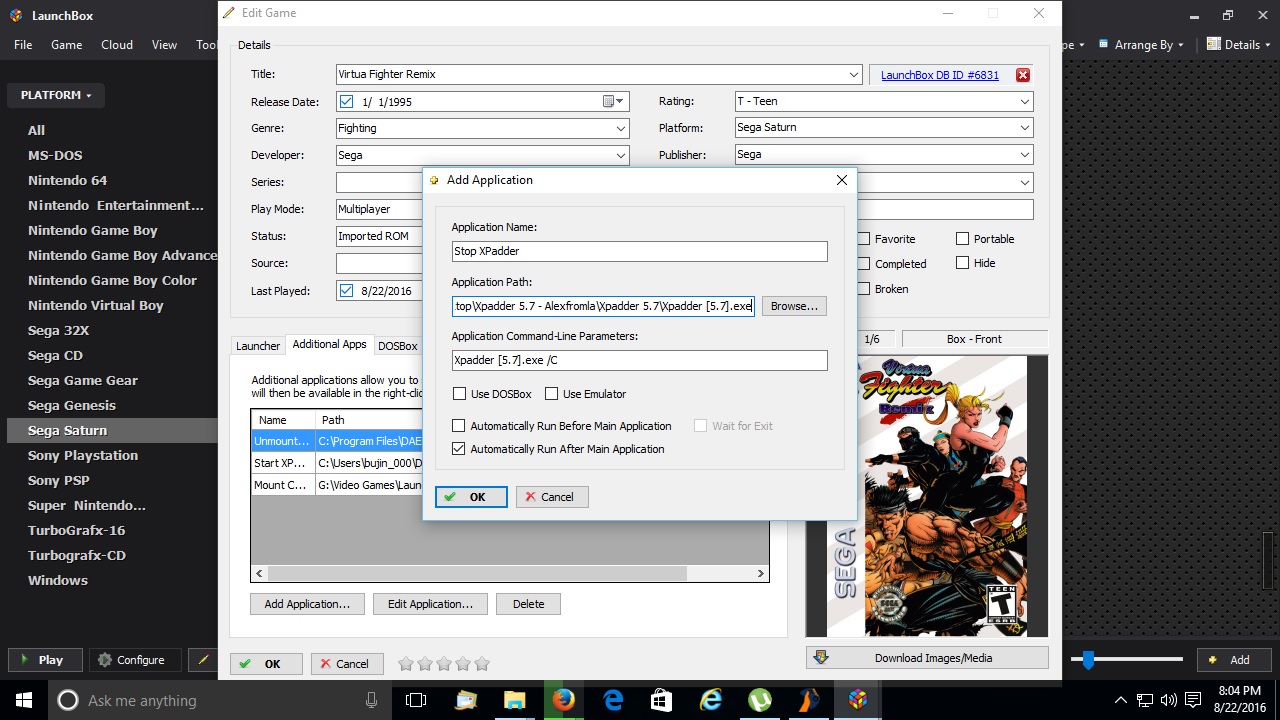Open Task View on the taskbar
Image resolution: width=1280 pixels, height=720 pixels.
[416, 700]
